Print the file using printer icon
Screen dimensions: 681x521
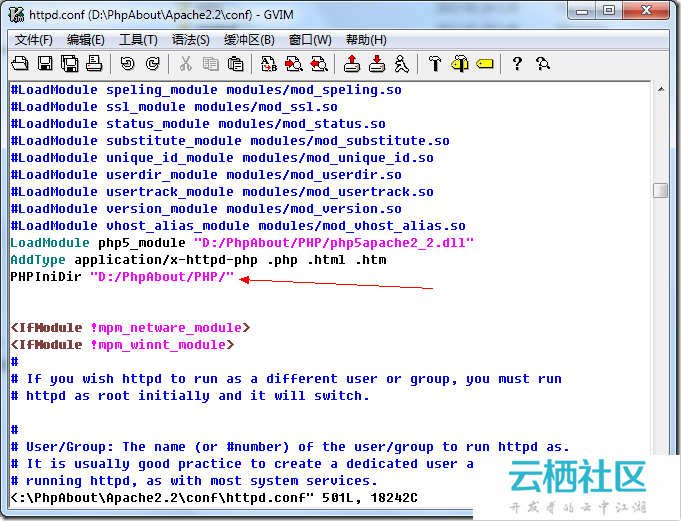tap(94, 64)
